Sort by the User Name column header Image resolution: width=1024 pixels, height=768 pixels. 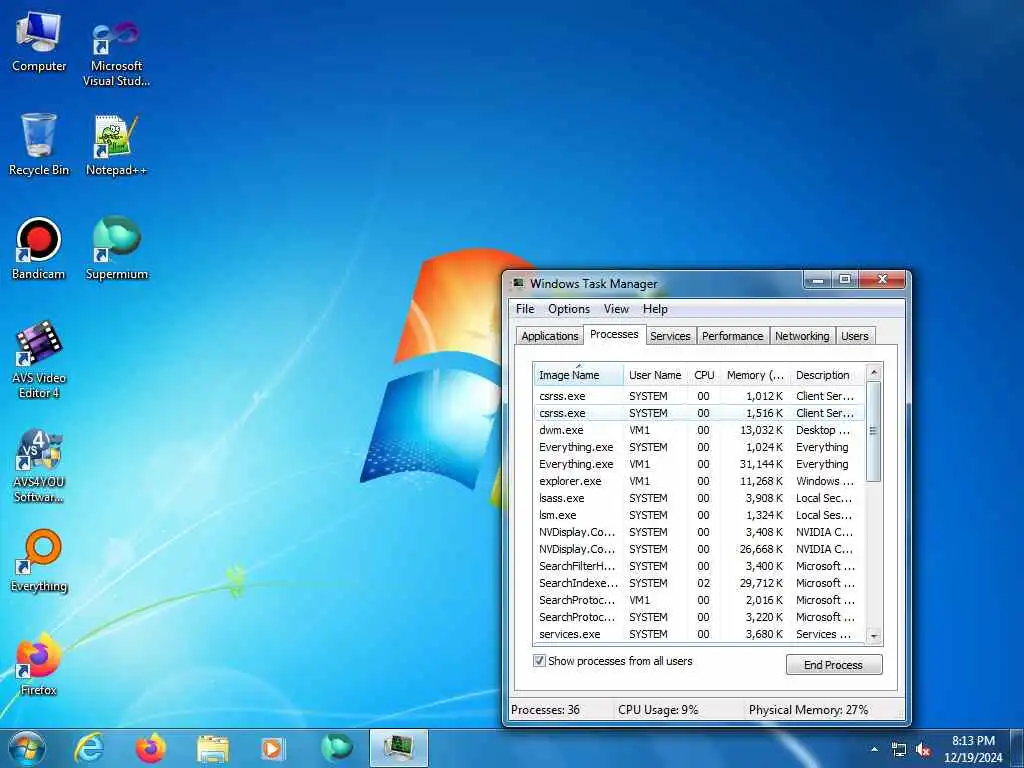coord(655,375)
